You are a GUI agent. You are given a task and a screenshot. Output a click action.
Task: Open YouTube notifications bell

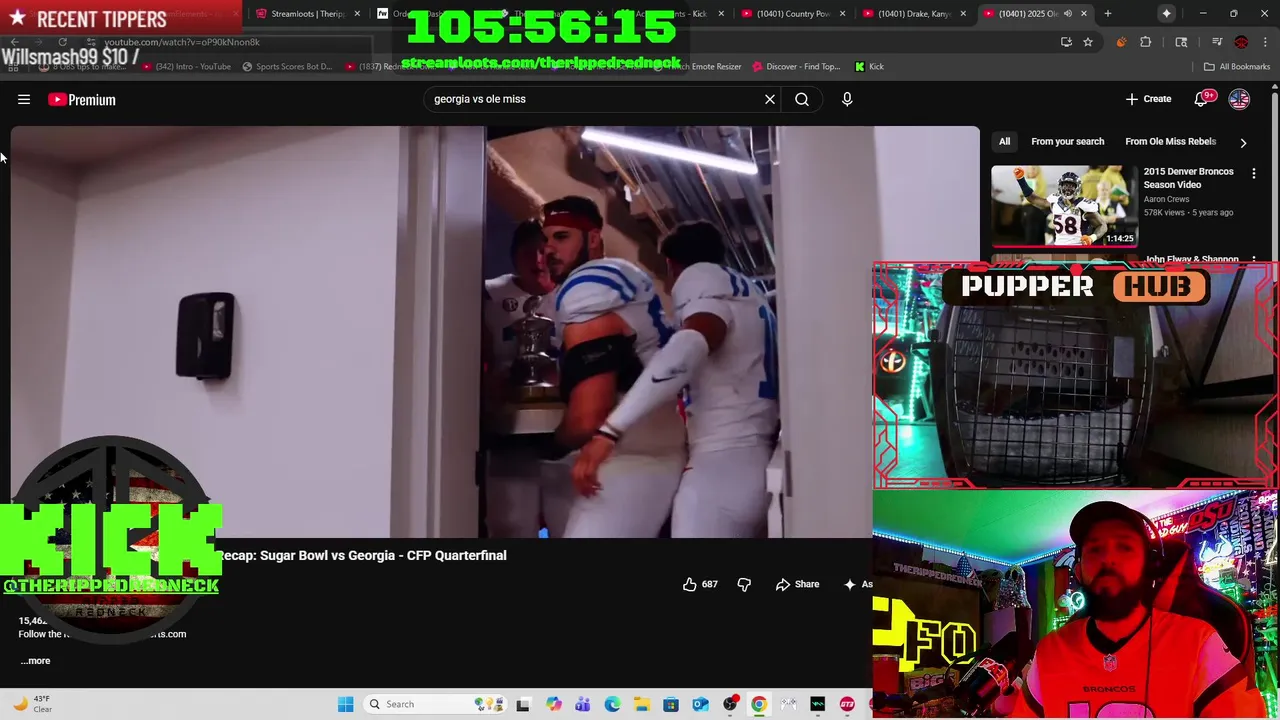(1202, 99)
